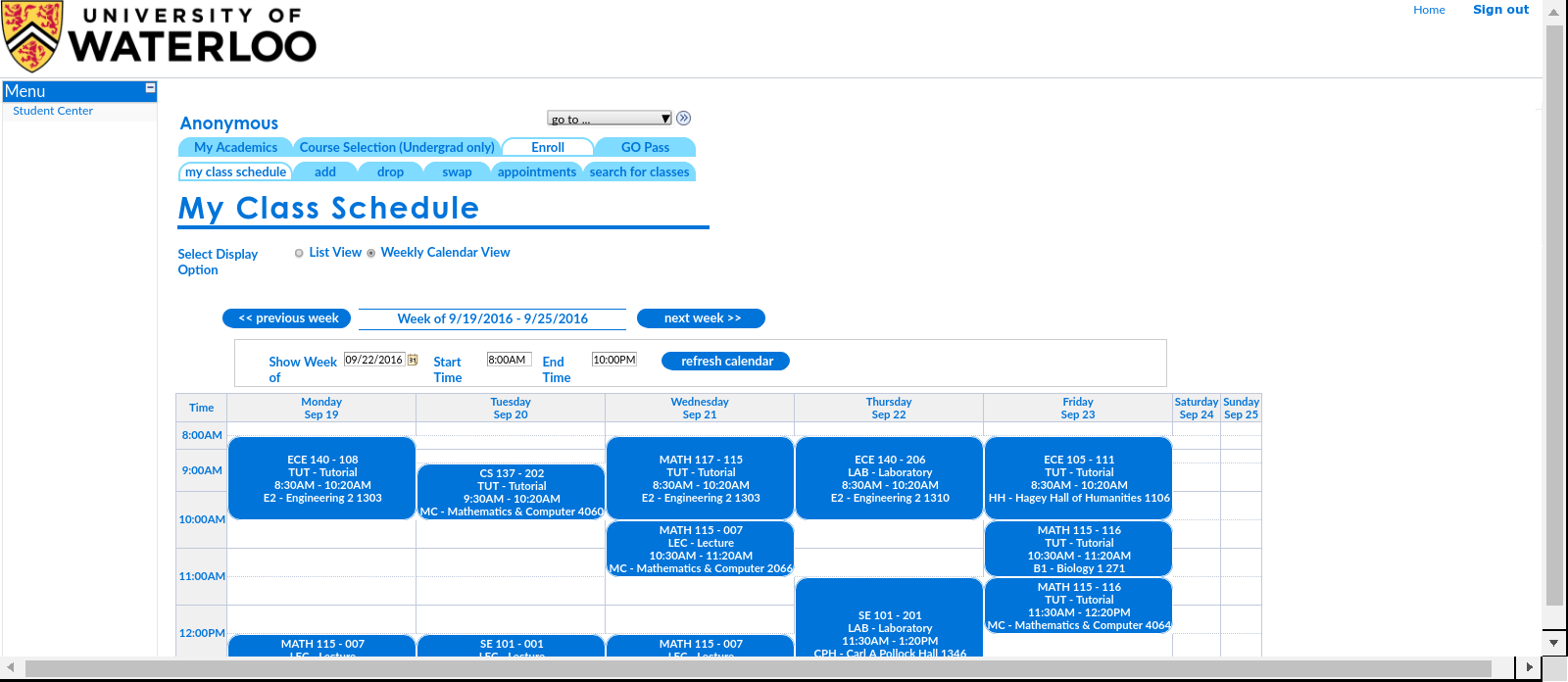1568x682 pixels.
Task: Go to the next week
Action: [702, 318]
